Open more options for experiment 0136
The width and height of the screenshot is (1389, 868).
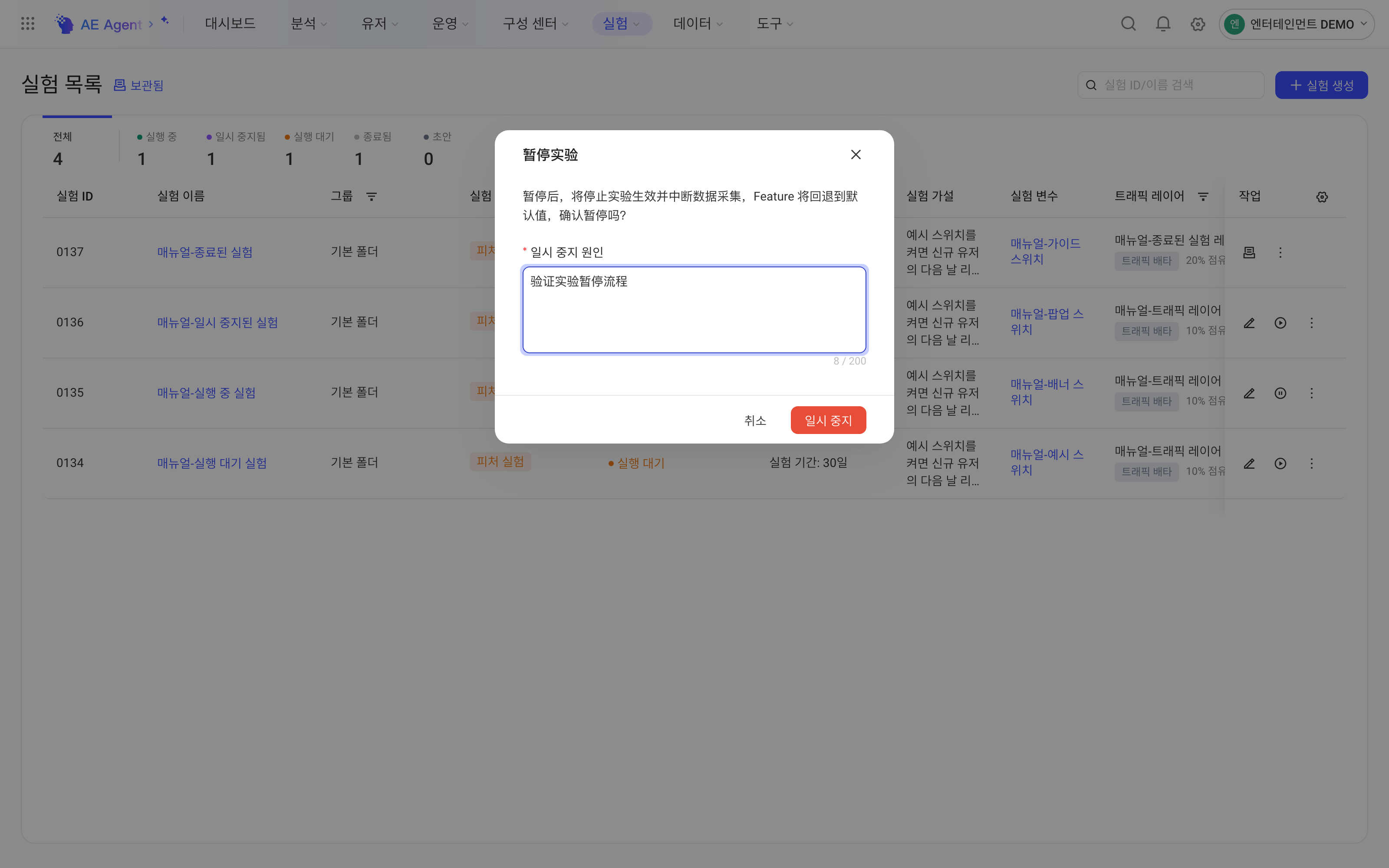(1311, 322)
